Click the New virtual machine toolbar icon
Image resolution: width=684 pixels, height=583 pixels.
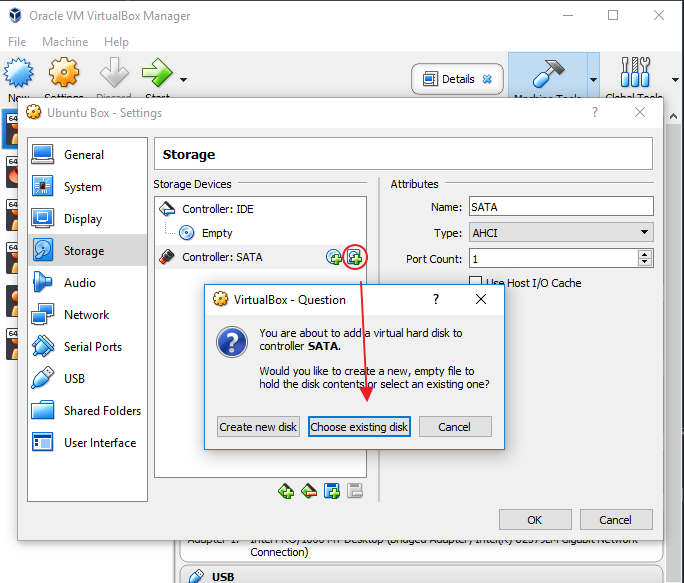(x=18, y=72)
